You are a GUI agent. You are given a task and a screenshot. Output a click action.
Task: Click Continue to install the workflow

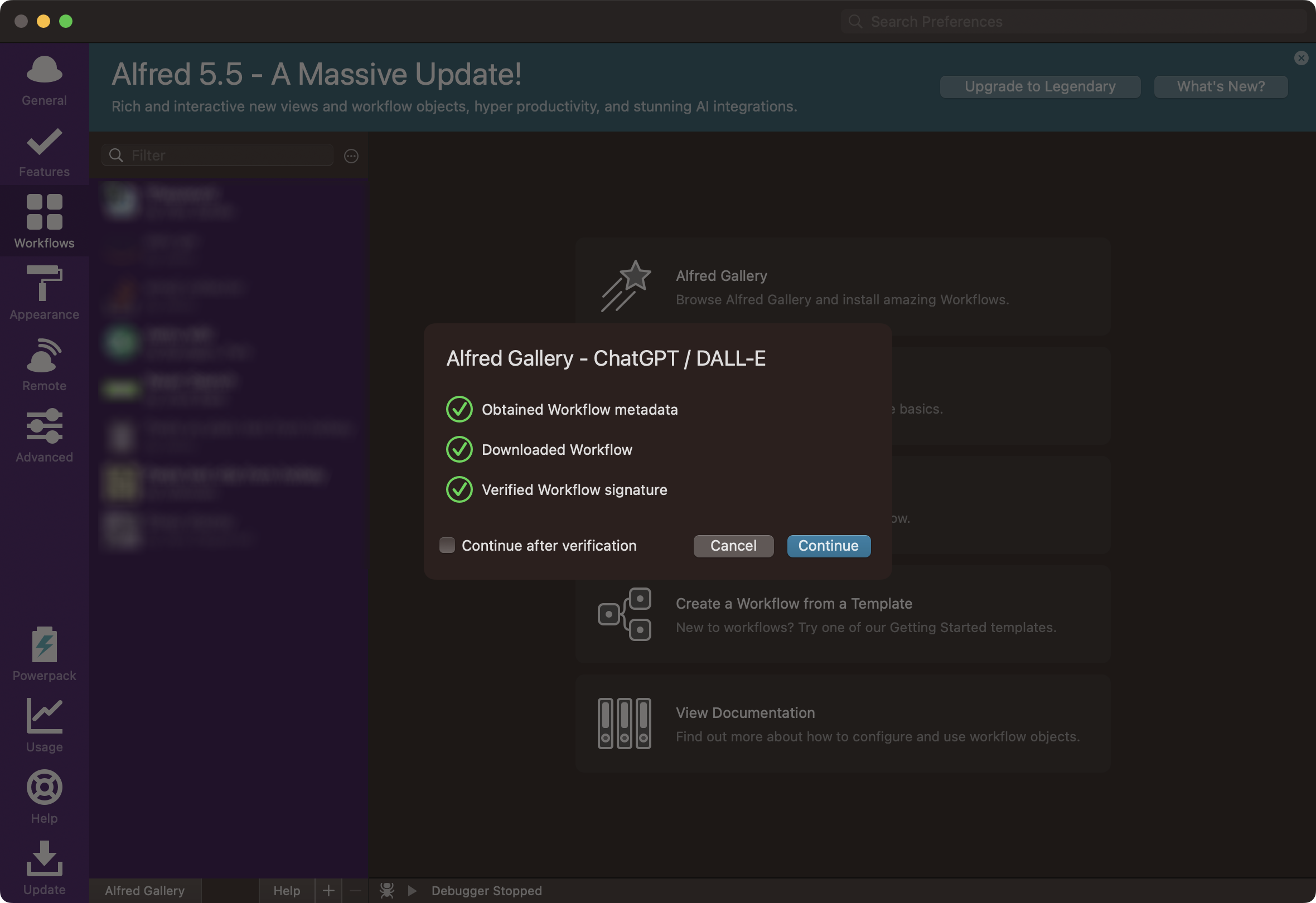pyautogui.click(x=828, y=546)
